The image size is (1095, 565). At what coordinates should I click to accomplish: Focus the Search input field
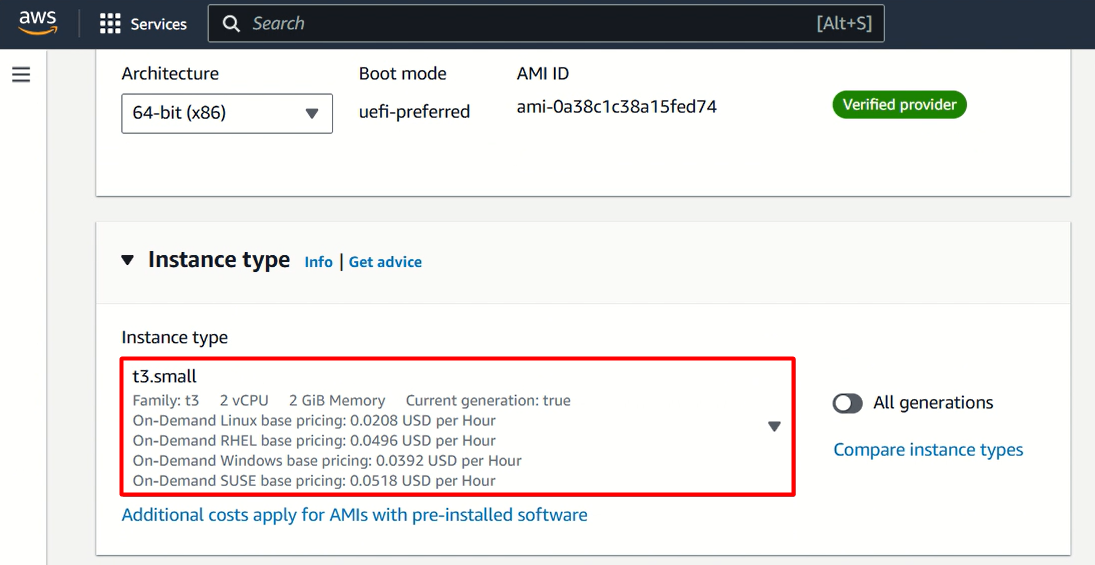546,24
